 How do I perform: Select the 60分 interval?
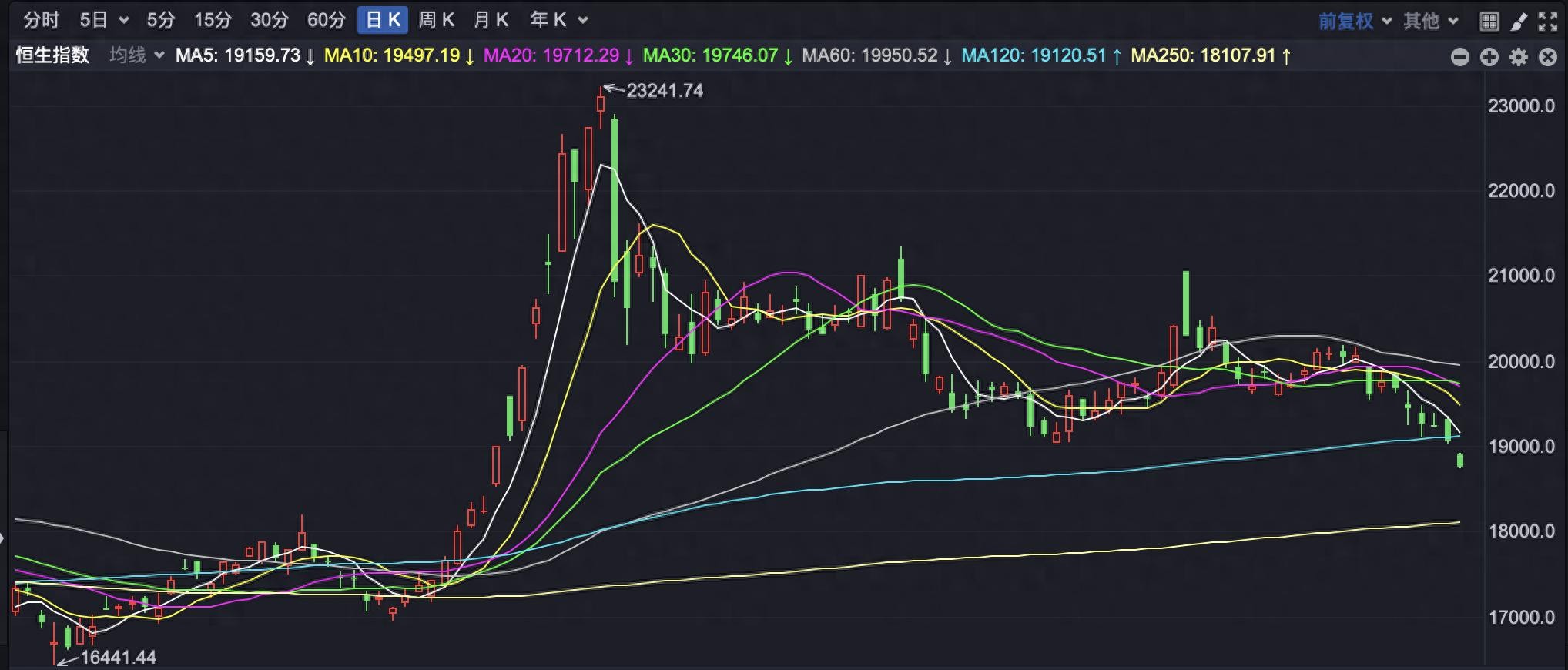(x=326, y=20)
